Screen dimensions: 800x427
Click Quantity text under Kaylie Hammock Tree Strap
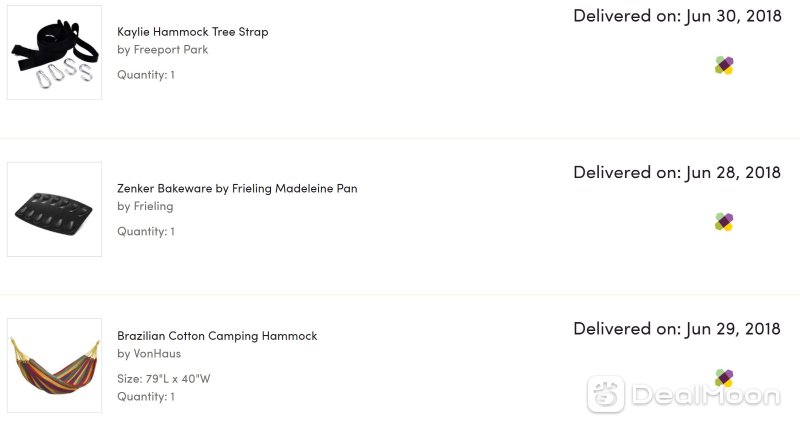tap(146, 75)
